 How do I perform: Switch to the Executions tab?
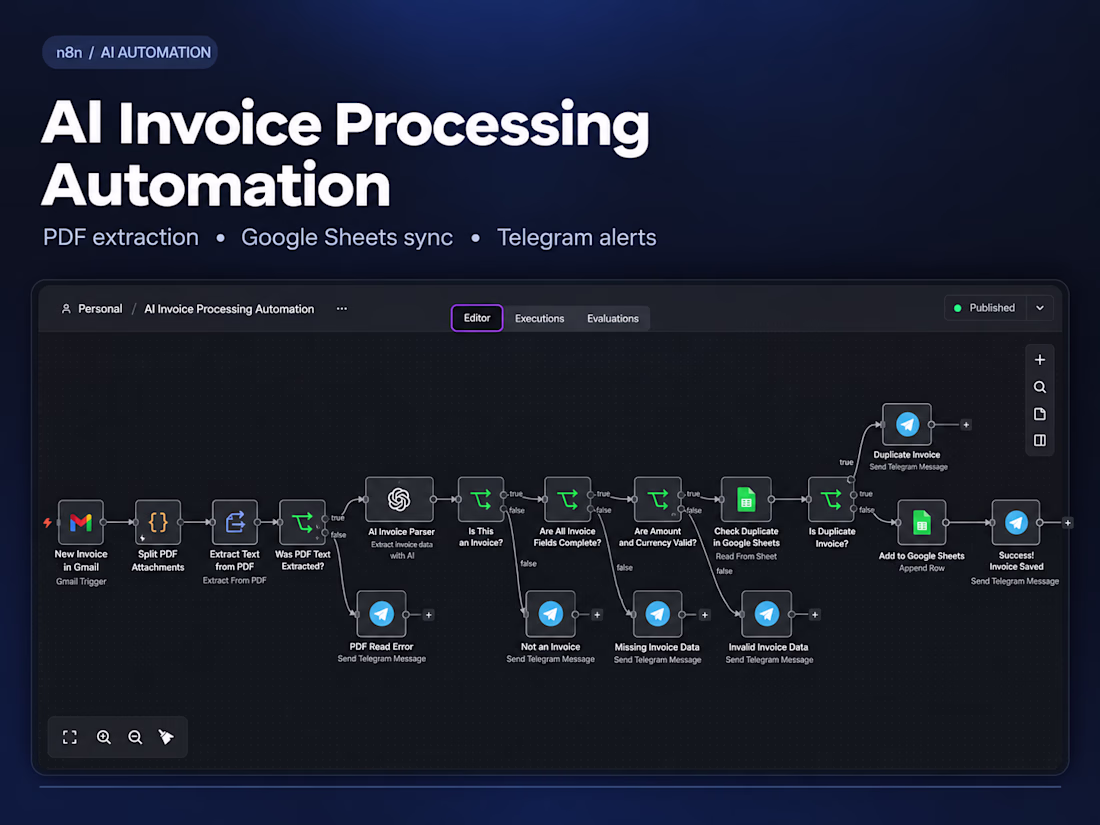539,318
